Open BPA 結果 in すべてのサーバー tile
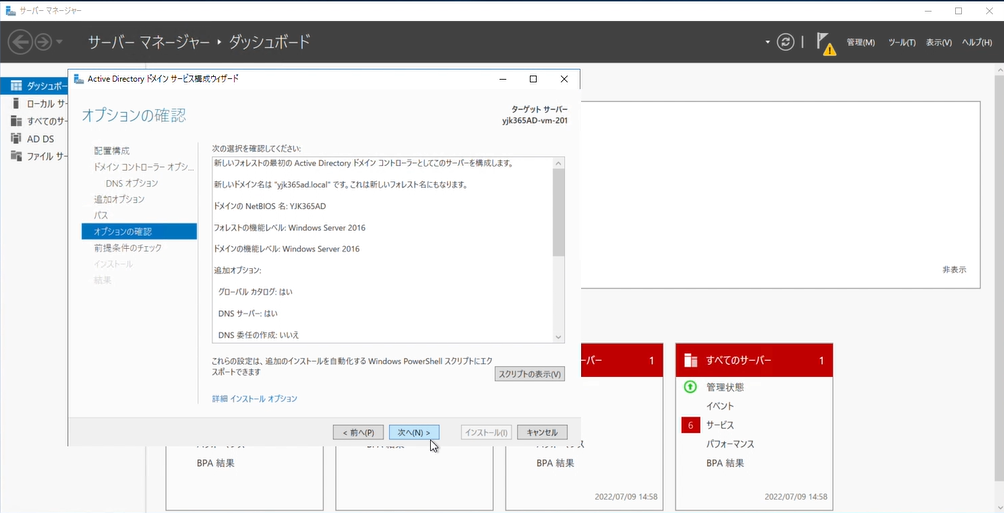1004x513 pixels. (x=725, y=463)
